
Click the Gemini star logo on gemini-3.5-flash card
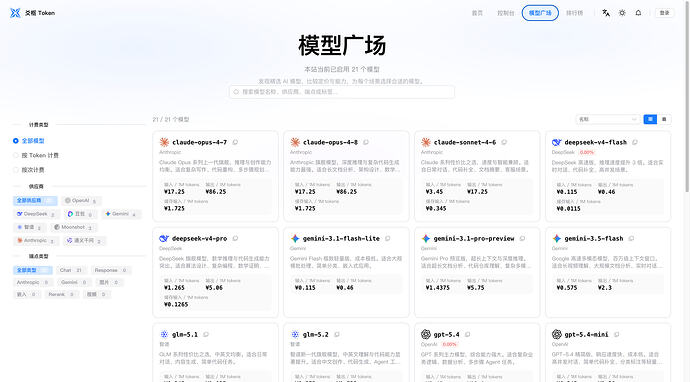(557, 239)
